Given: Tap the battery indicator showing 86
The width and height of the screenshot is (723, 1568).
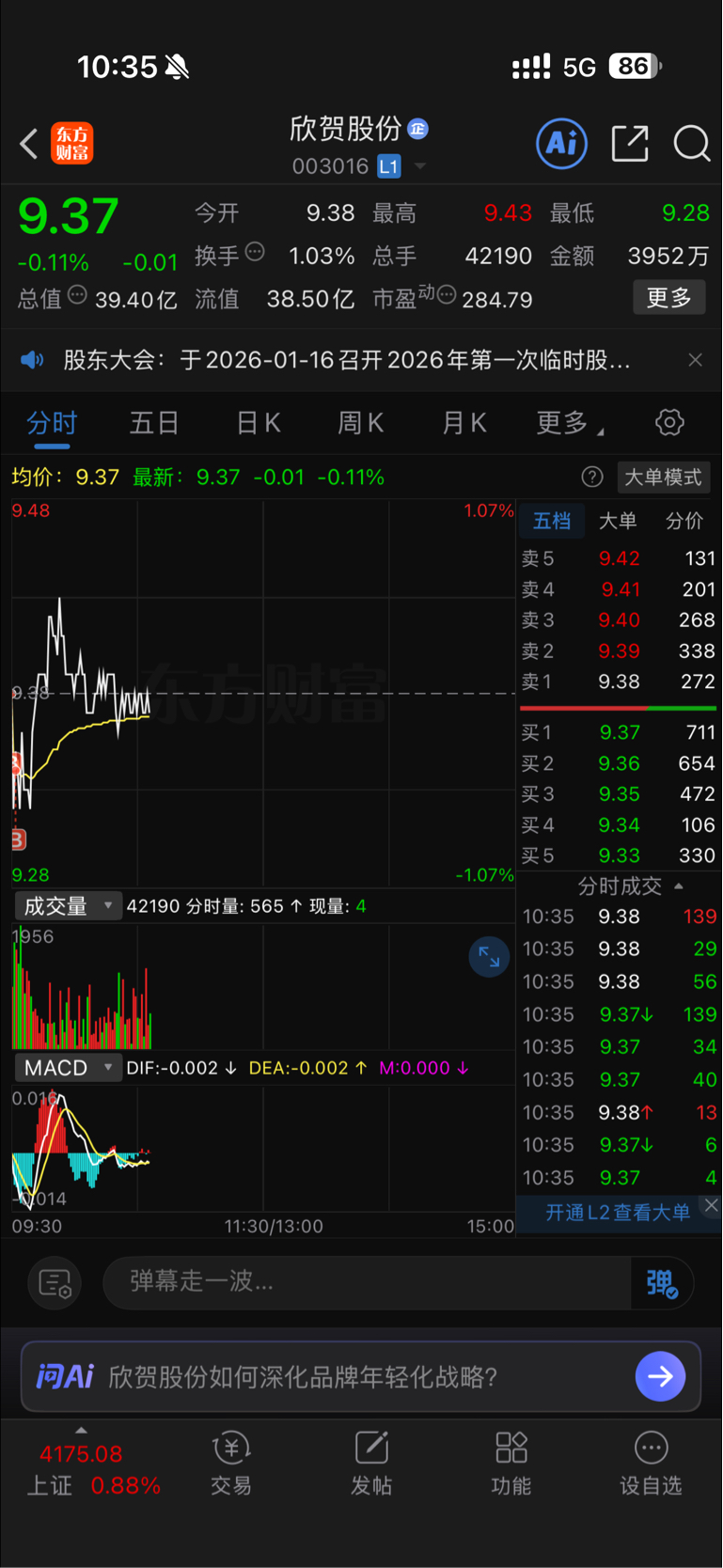Looking at the screenshot, I should [636, 66].
